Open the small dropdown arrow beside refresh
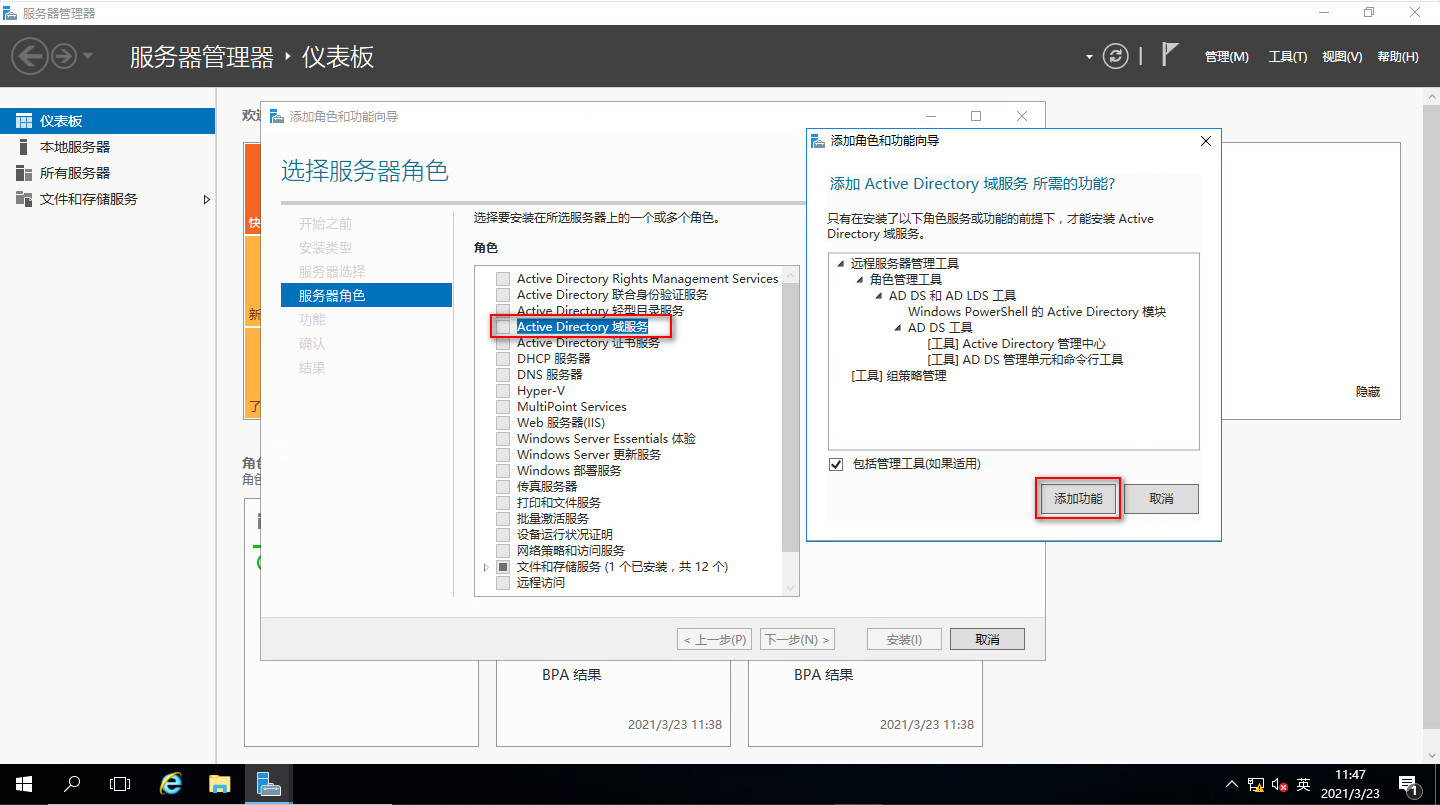 (1089, 57)
